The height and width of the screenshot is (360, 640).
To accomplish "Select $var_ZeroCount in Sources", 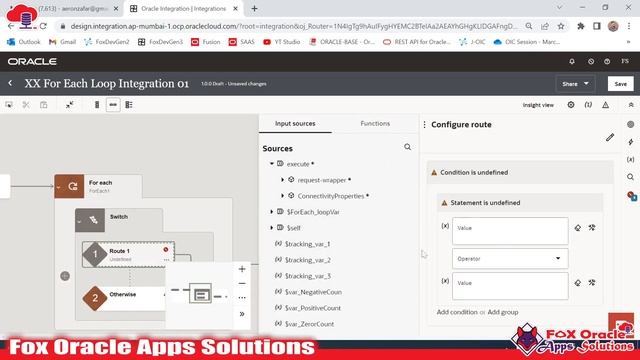I will click(x=309, y=324).
